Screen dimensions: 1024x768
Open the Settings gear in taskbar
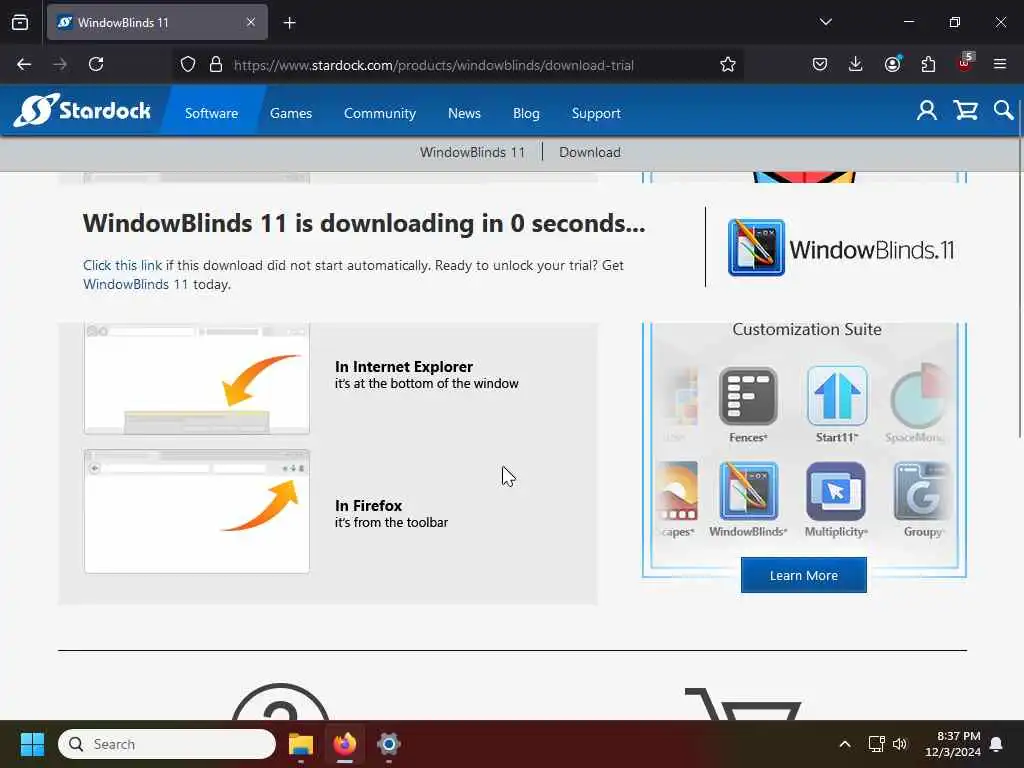[389, 744]
